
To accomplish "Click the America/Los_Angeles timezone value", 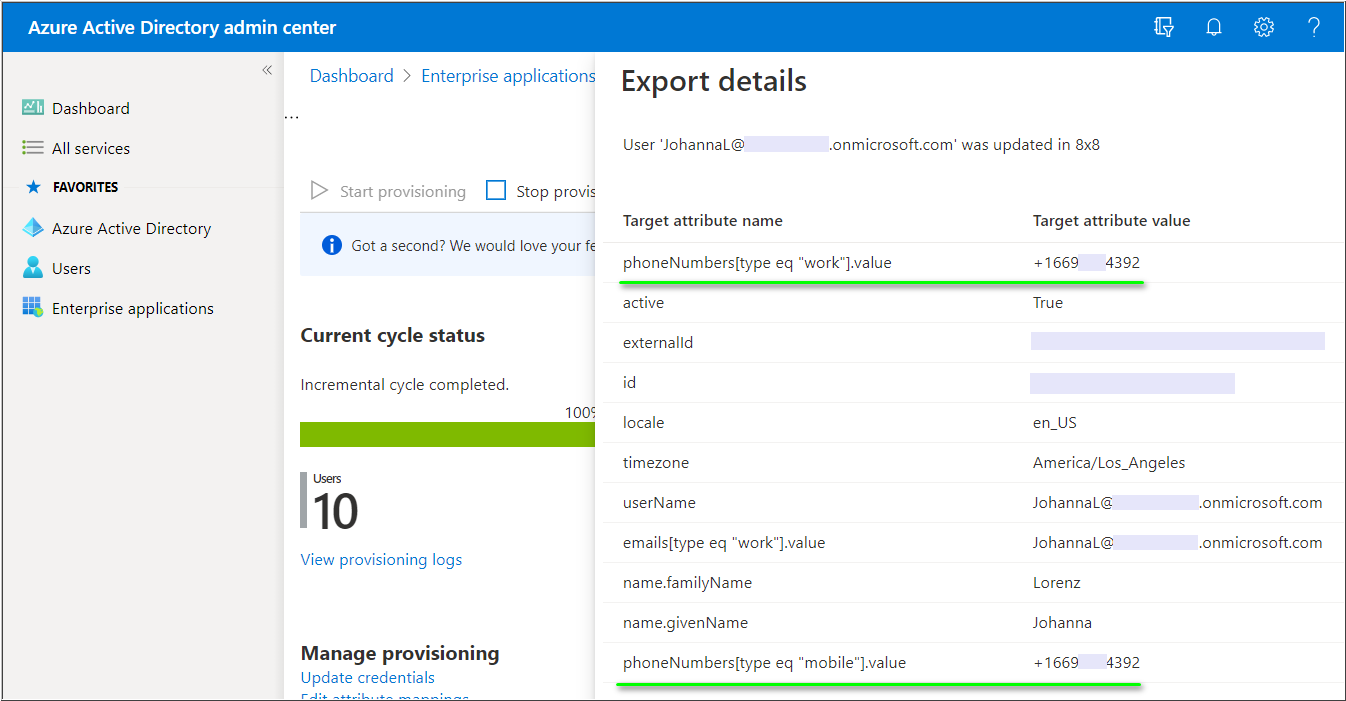I will coord(1109,463).
